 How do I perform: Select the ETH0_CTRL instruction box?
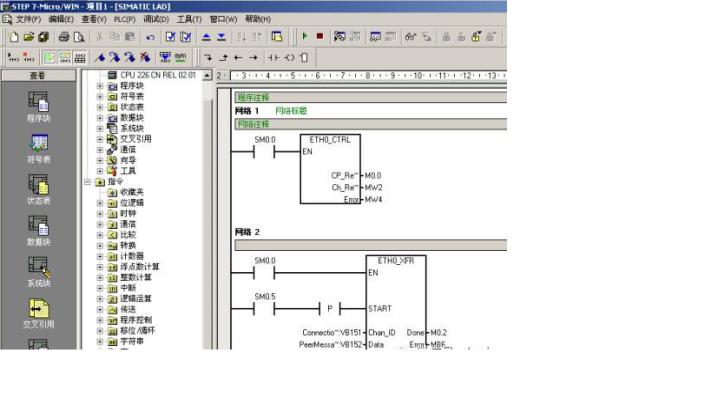(x=330, y=169)
